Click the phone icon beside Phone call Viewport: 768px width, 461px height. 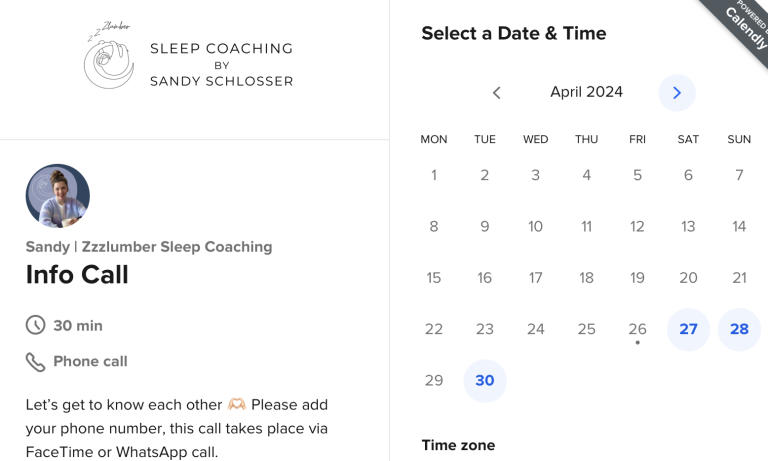tap(35, 362)
